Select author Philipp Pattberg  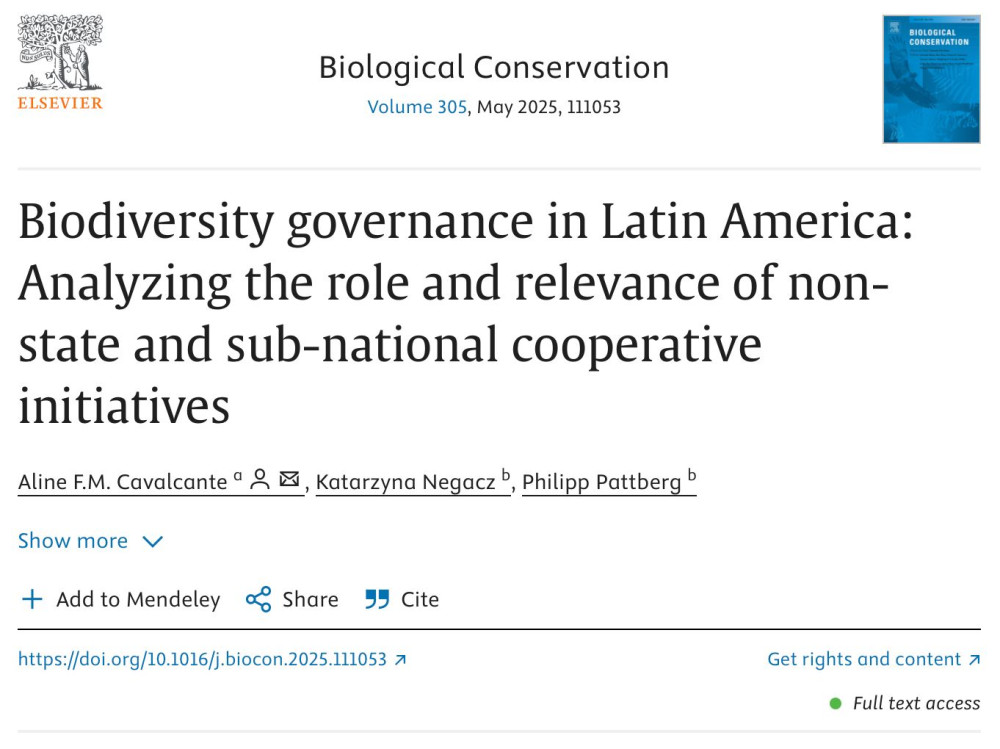pyautogui.click(x=604, y=481)
